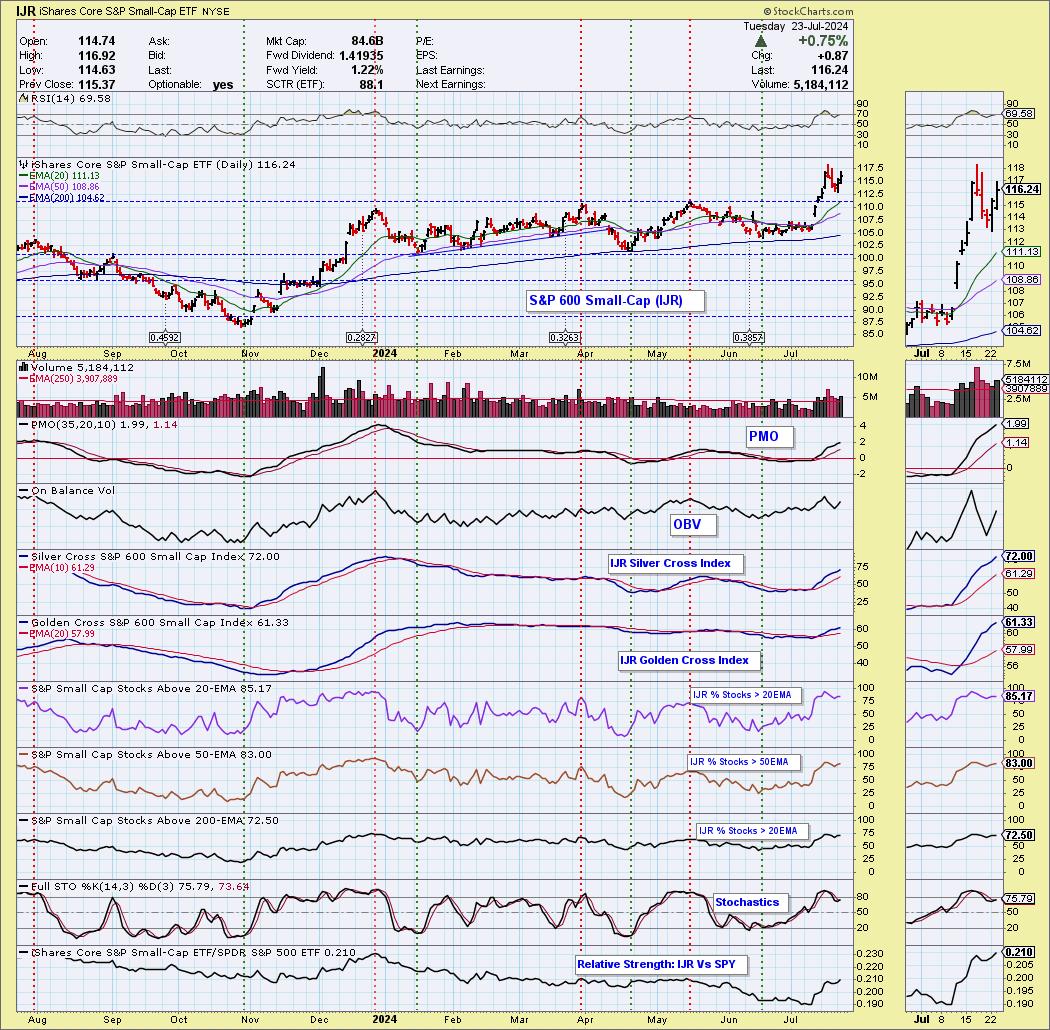1050x1030 pixels.
Task: Click the 'S&P 600 Small-Cap (IJR)' annotation box
Action: click(615, 301)
